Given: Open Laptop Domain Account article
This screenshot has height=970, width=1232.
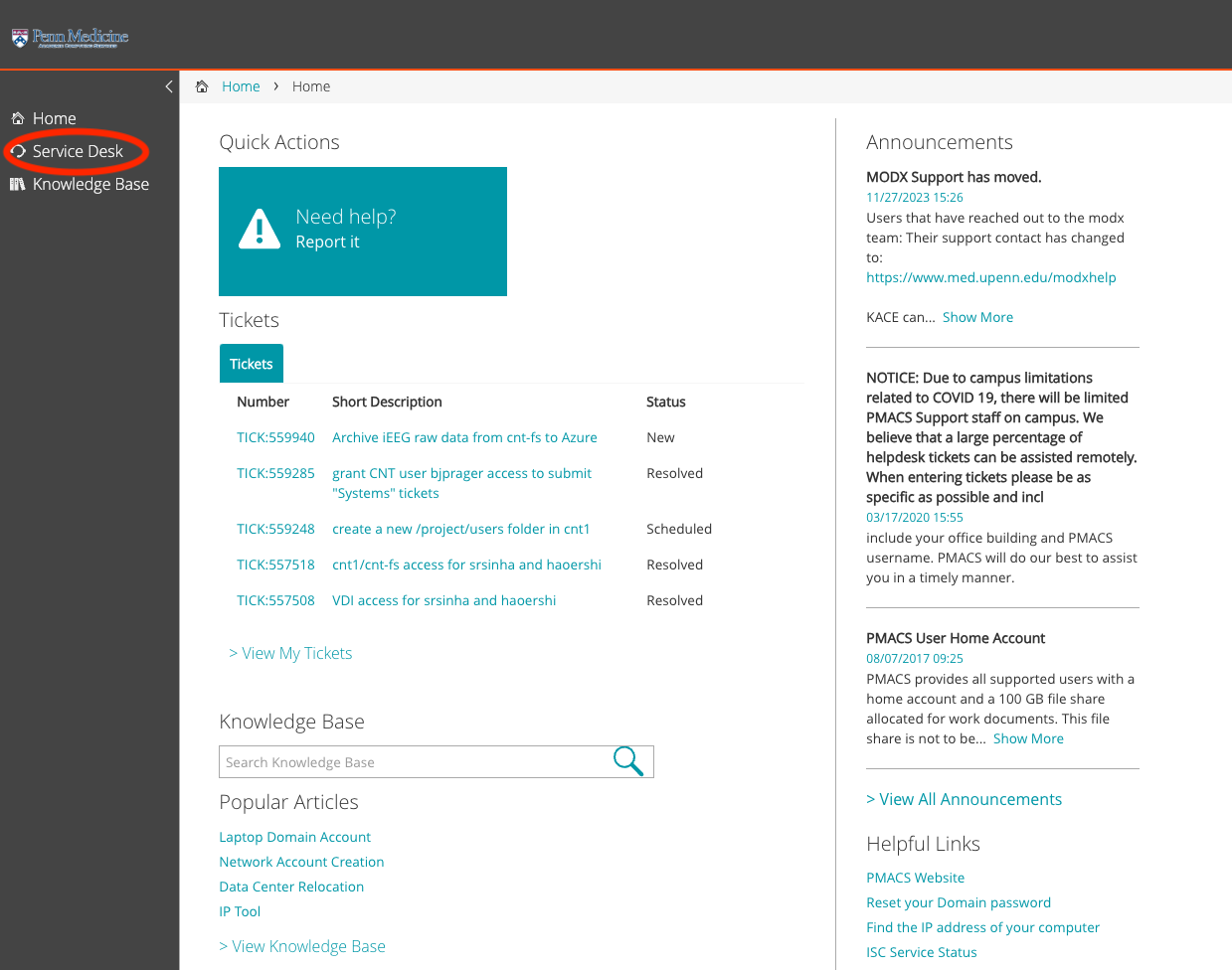Looking at the screenshot, I should [x=294, y=837].
